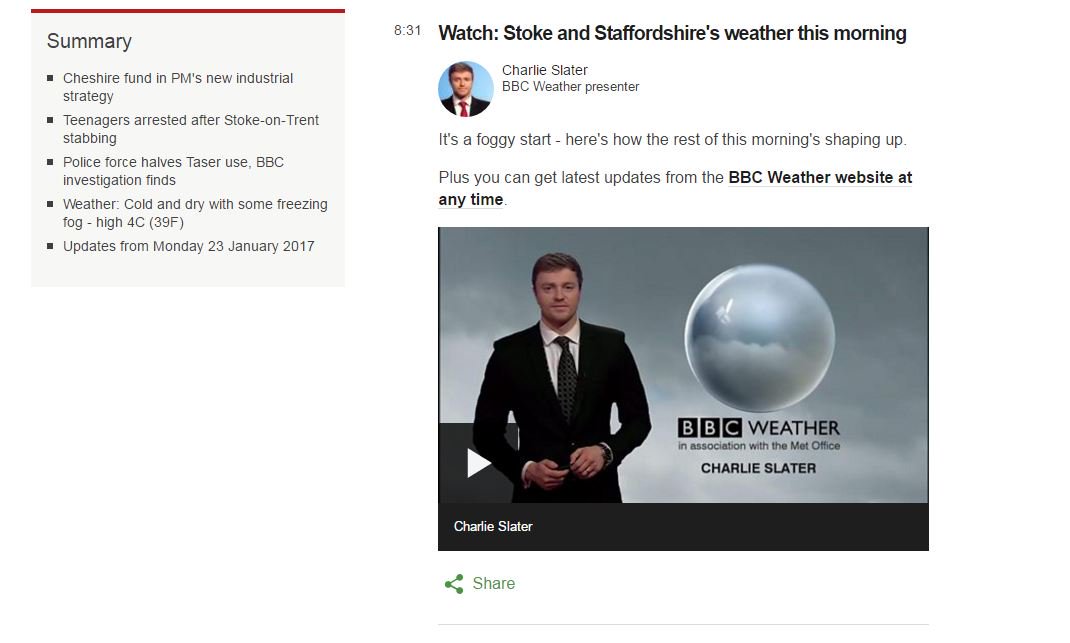This screenshot has height=643, width=1070.
Task: Select Teenagers arrested after Stoke-on-Trent stabbing
Action: (191, 129)
